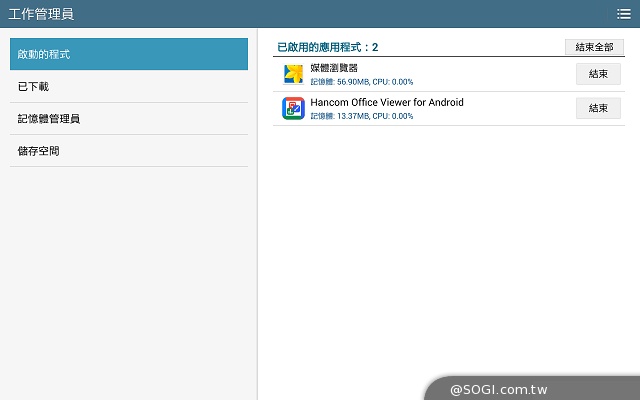End the 媒體瀏覽器 app with 結束
Image resolution: width=640 pixels, height=400 pixels.
click(x=598, y=74)
